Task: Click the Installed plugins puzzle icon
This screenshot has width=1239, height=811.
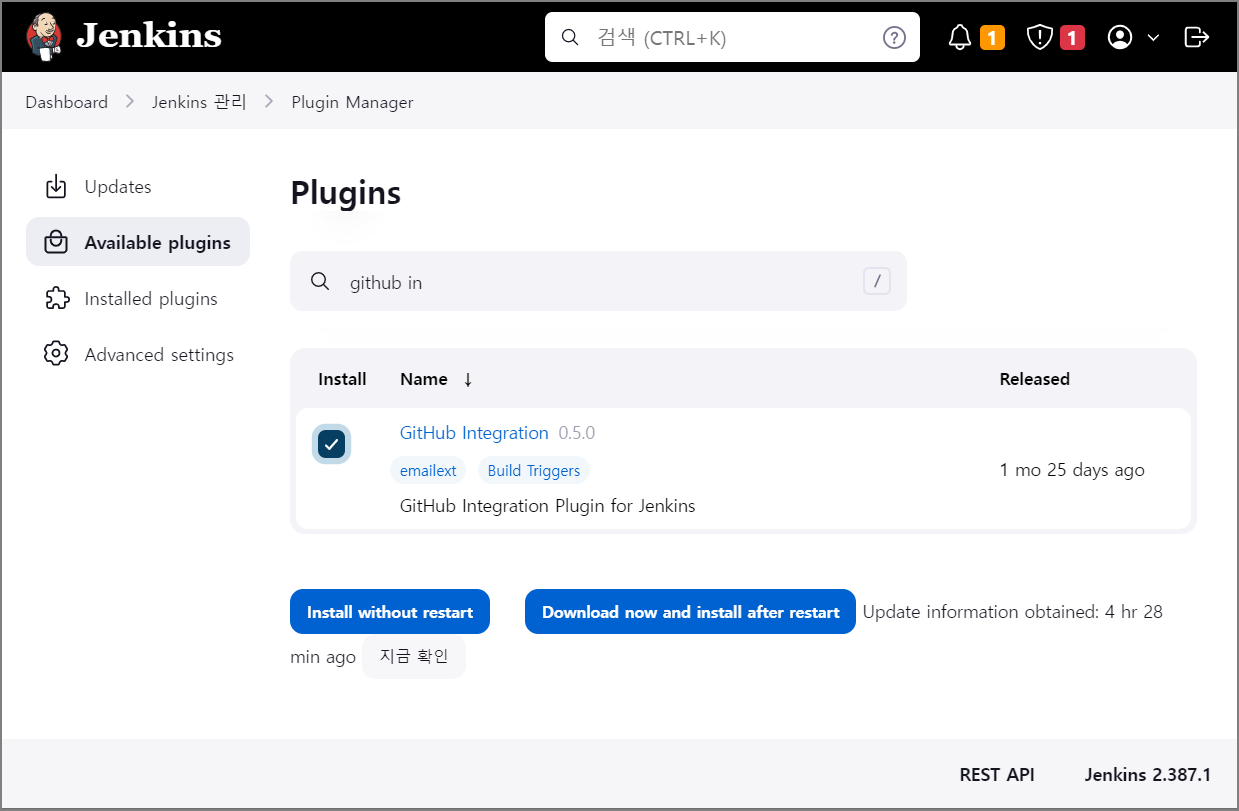Action: pos(56,299)
